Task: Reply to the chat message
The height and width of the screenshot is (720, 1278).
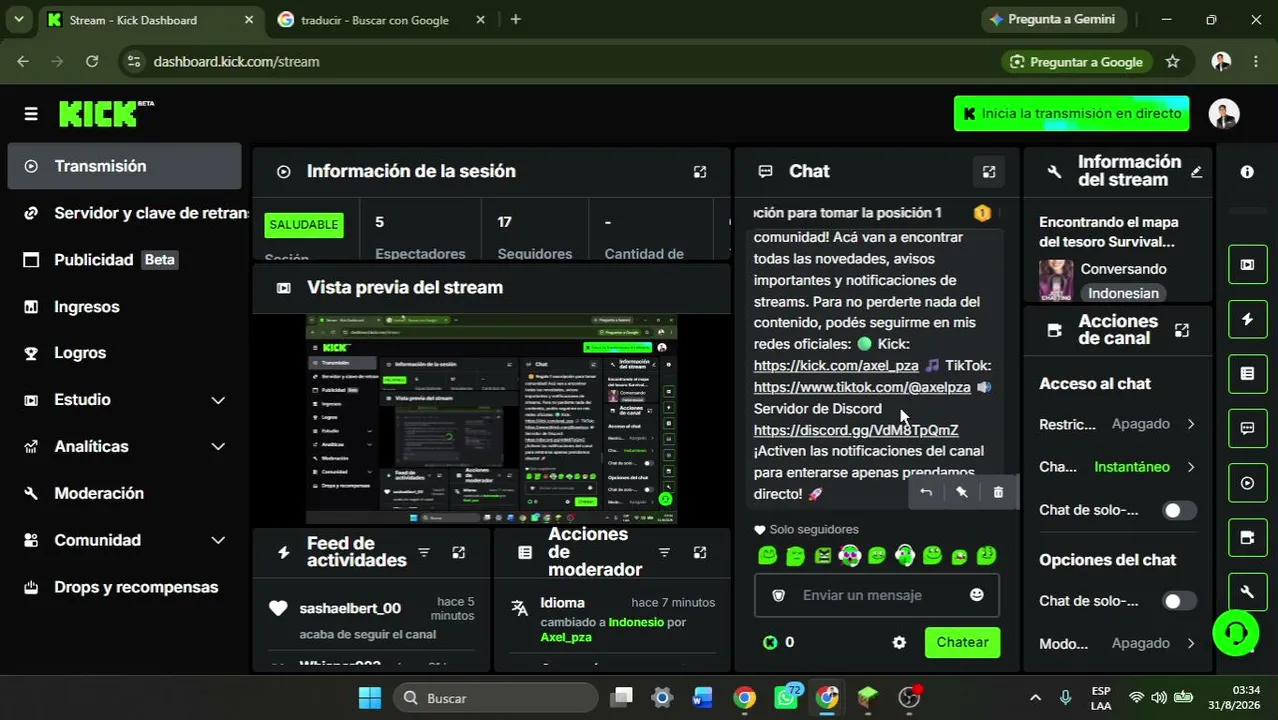Action: coord(926,492)
